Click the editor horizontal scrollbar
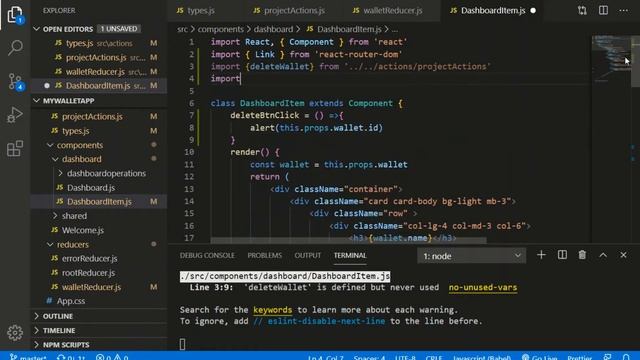Screen dimensions: 640x360 pyautogui.click(x=349, y=240)
